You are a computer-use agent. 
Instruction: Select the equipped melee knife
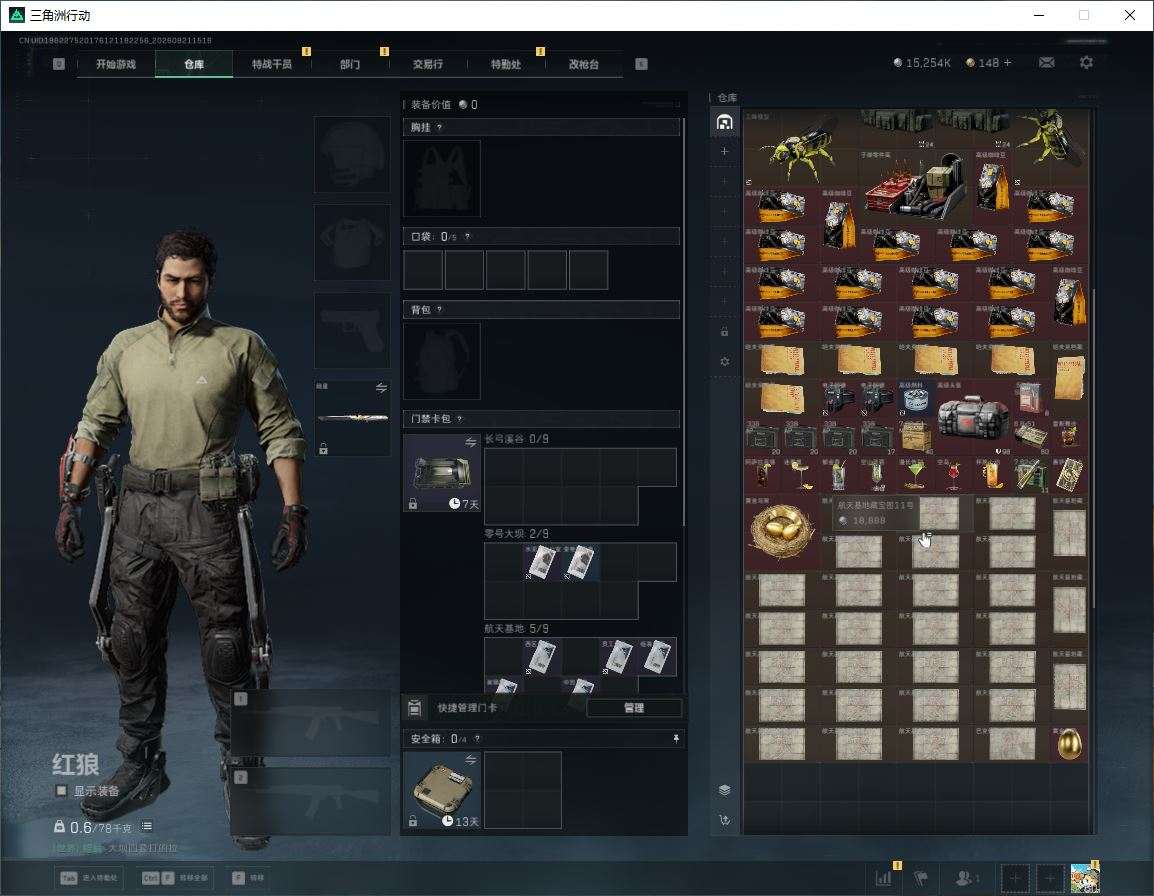(x=353, y=418)
